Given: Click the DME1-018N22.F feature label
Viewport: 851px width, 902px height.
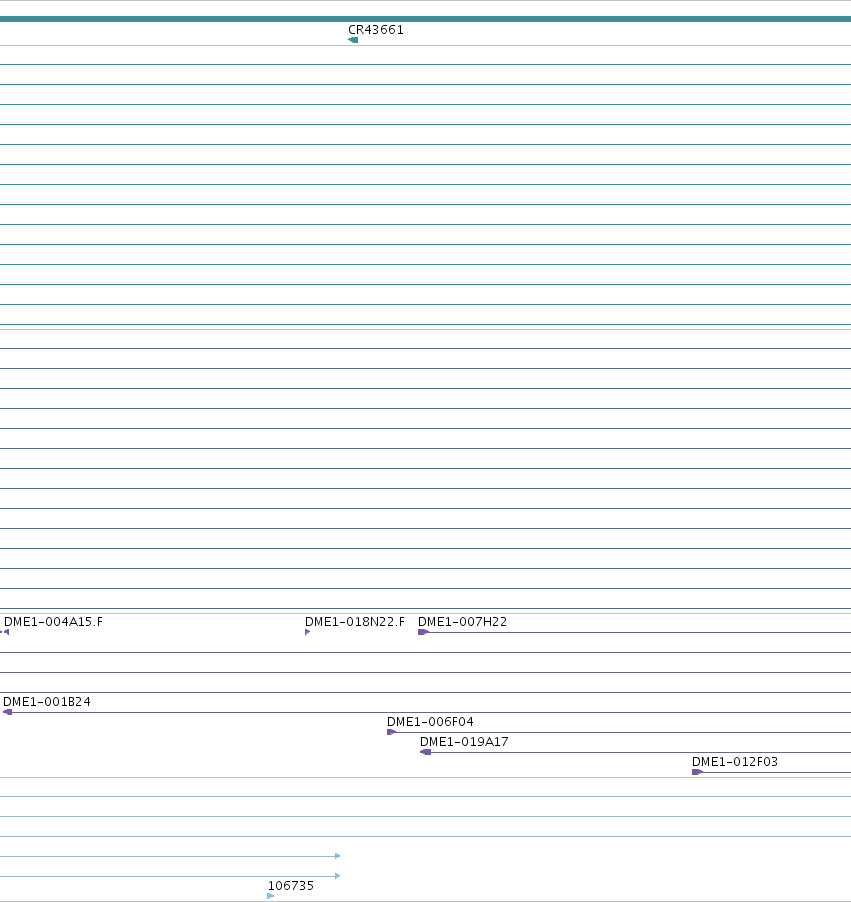Looking at the screenshot, I should coord(354,622).
